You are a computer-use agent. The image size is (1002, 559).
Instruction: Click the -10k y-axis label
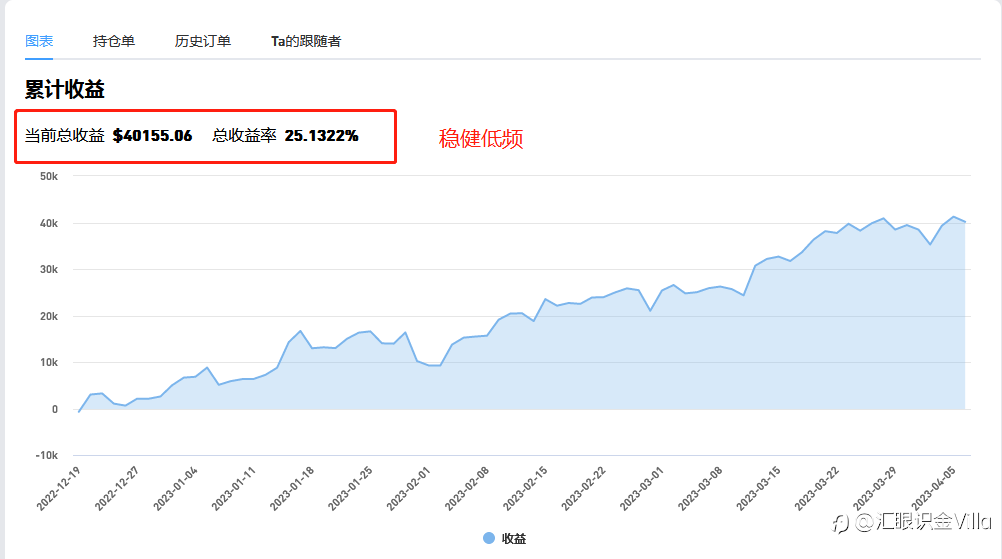pyautogui.click(x=47, y=456)
